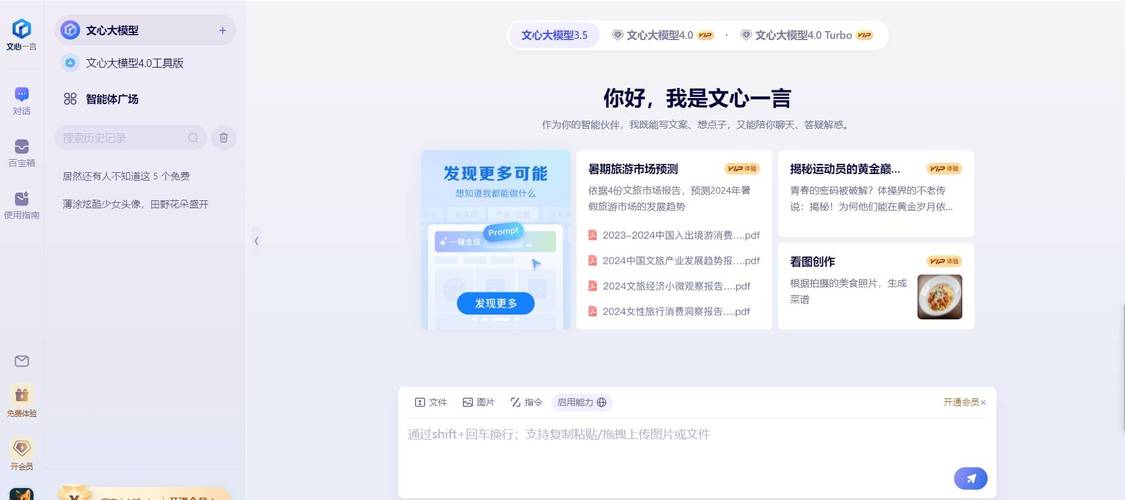
Task: Click the Prompt bubble in discover card
Action: 503,232
